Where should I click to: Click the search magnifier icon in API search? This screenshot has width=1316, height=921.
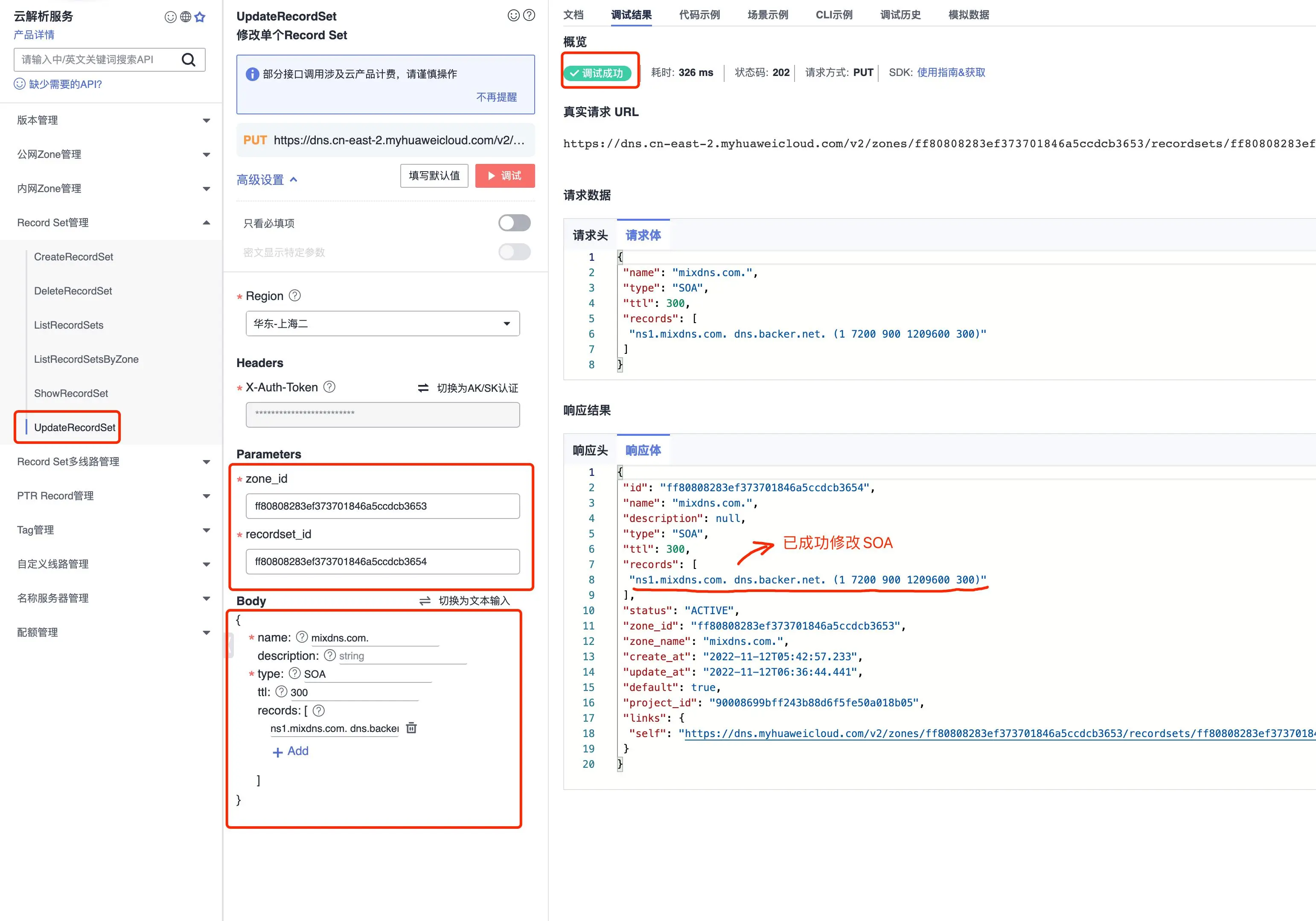coord(189,60)
